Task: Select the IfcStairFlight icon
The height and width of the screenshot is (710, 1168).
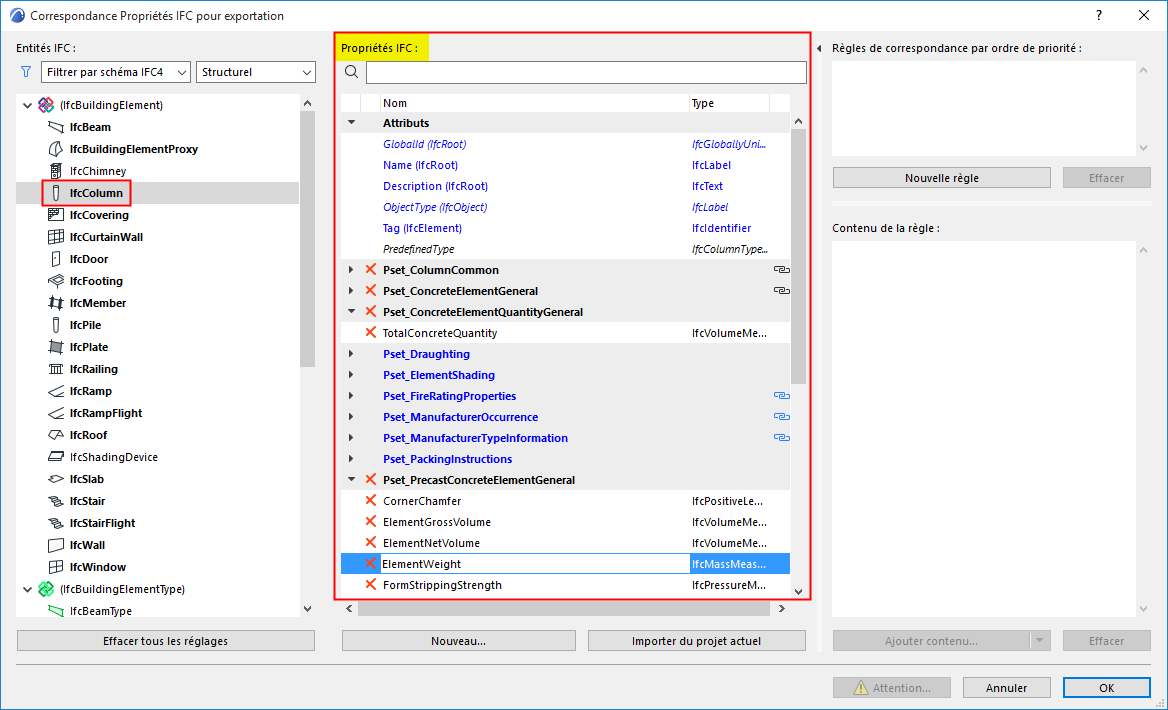Action: point(56,523)
